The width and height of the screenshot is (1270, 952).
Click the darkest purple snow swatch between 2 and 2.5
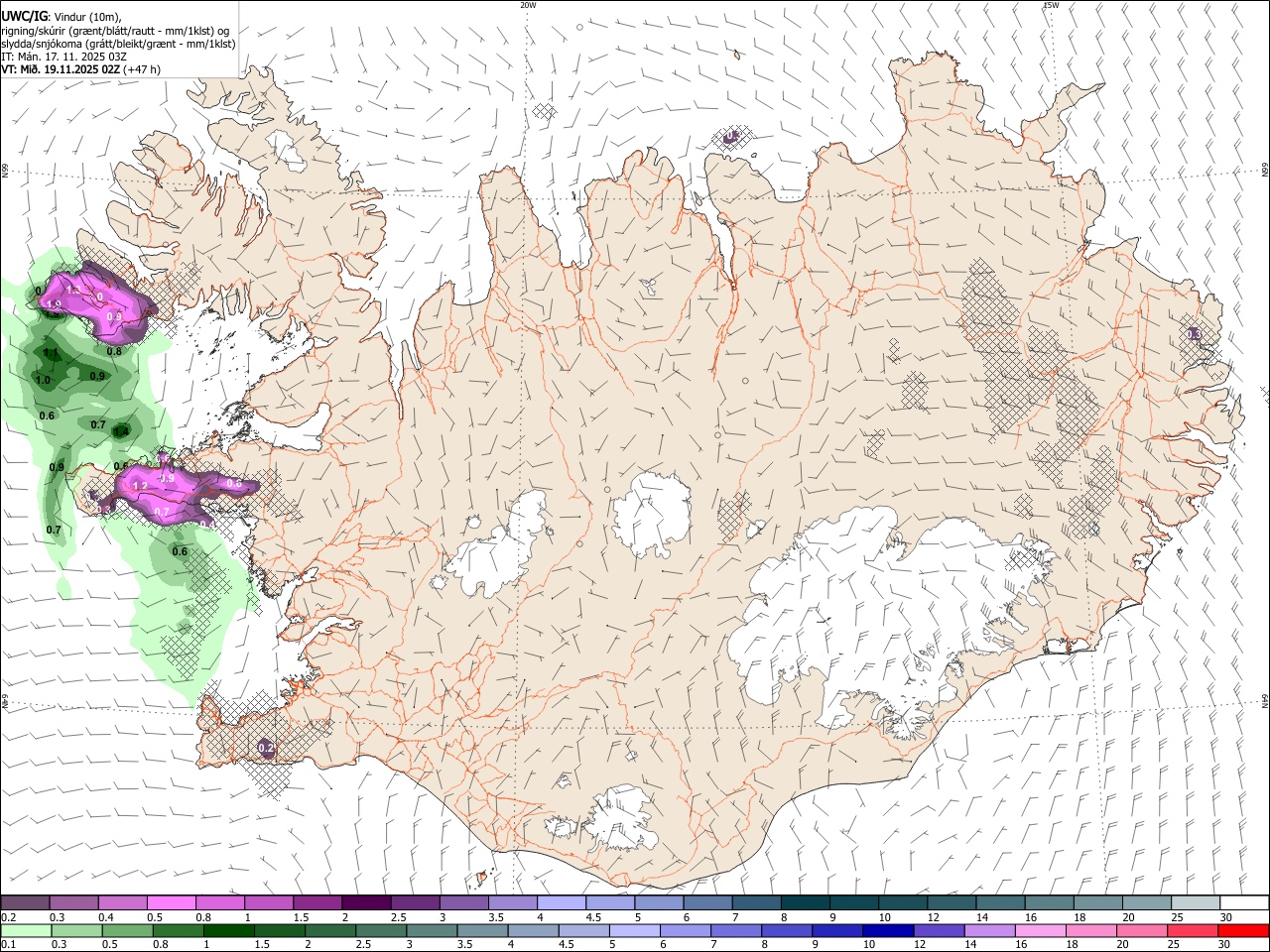(365, 902)
